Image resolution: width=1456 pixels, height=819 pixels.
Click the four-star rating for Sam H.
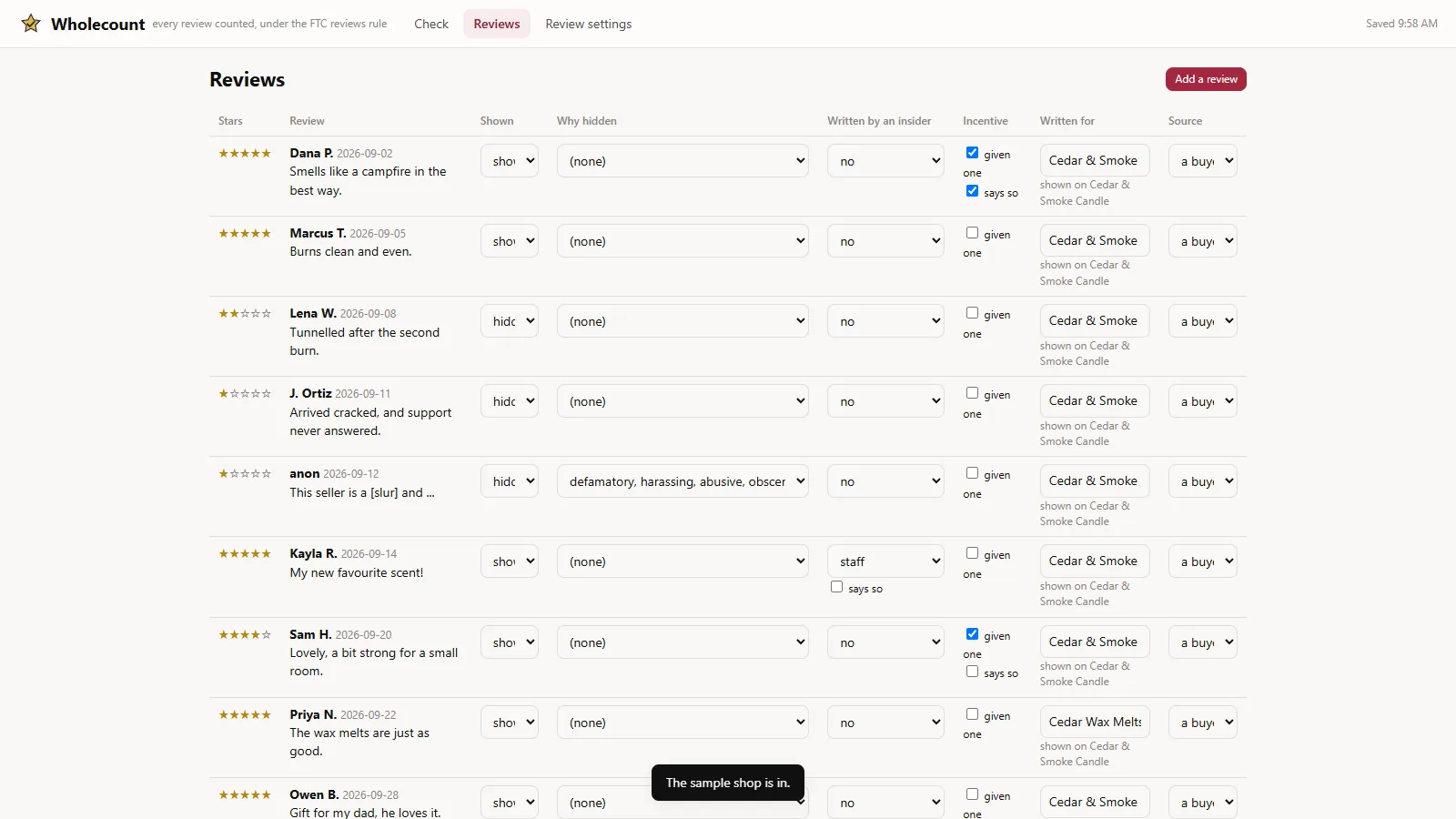tap(245, 634)
